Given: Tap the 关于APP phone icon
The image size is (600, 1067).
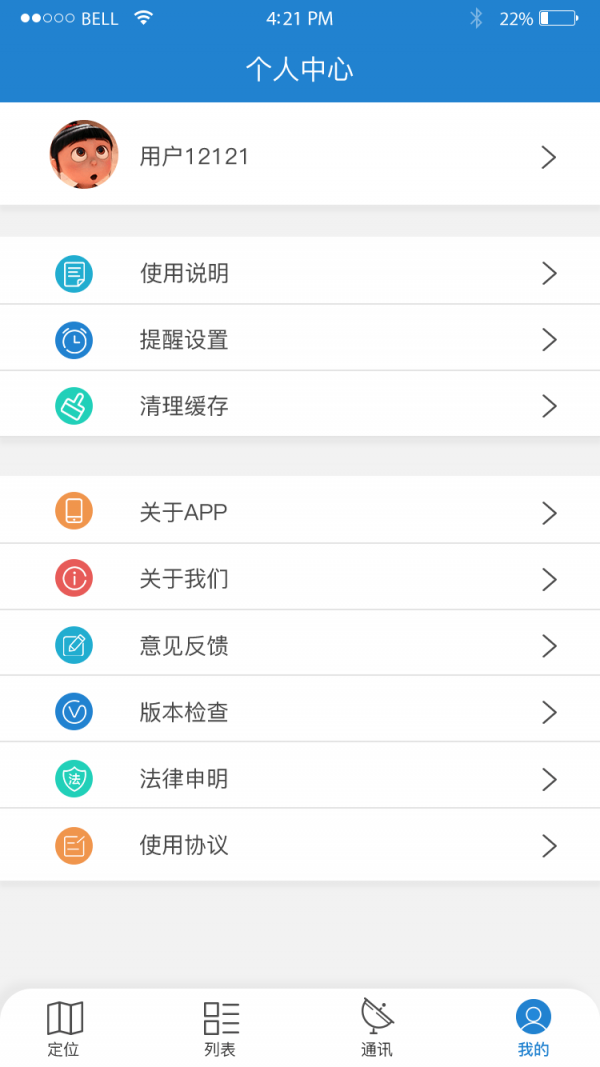Looking at the screenshot, I should tap(74, 512).
